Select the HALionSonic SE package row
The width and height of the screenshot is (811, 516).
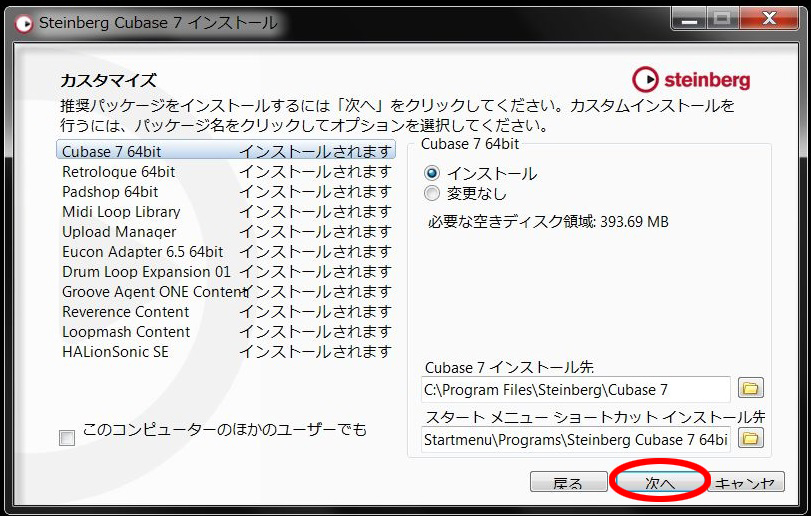226,352
